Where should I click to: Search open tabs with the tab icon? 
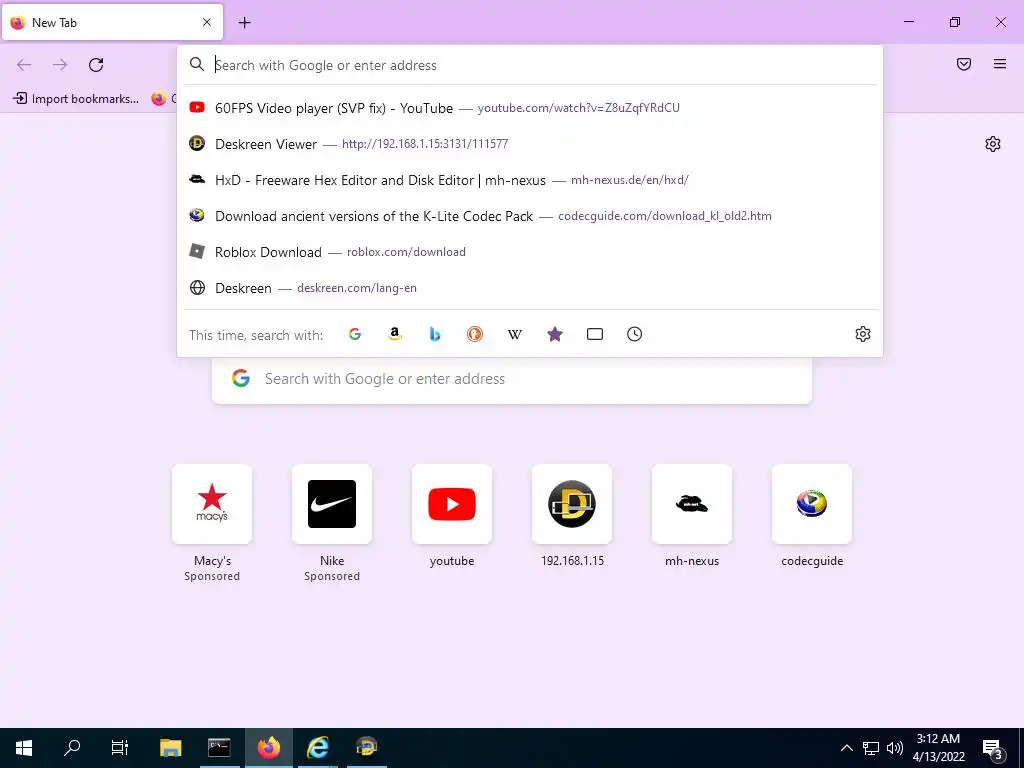[x=595, y=334]
